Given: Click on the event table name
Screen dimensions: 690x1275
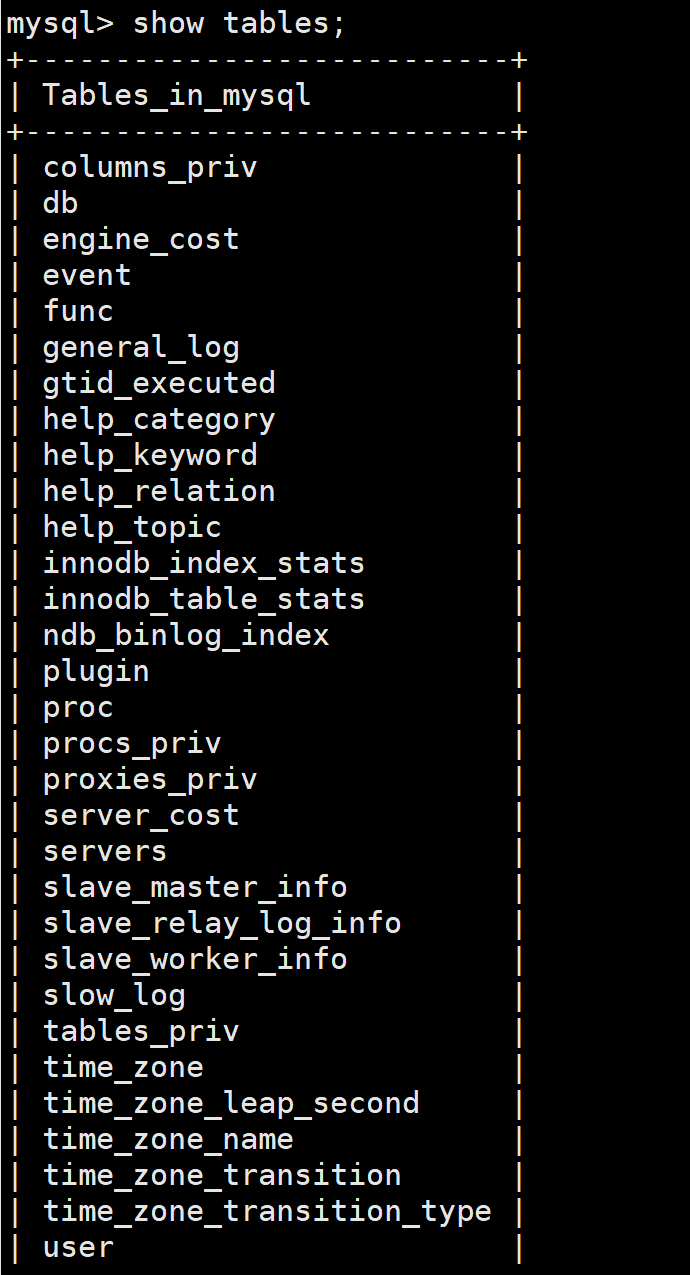Looking at the screenshot, I should 87,275.
